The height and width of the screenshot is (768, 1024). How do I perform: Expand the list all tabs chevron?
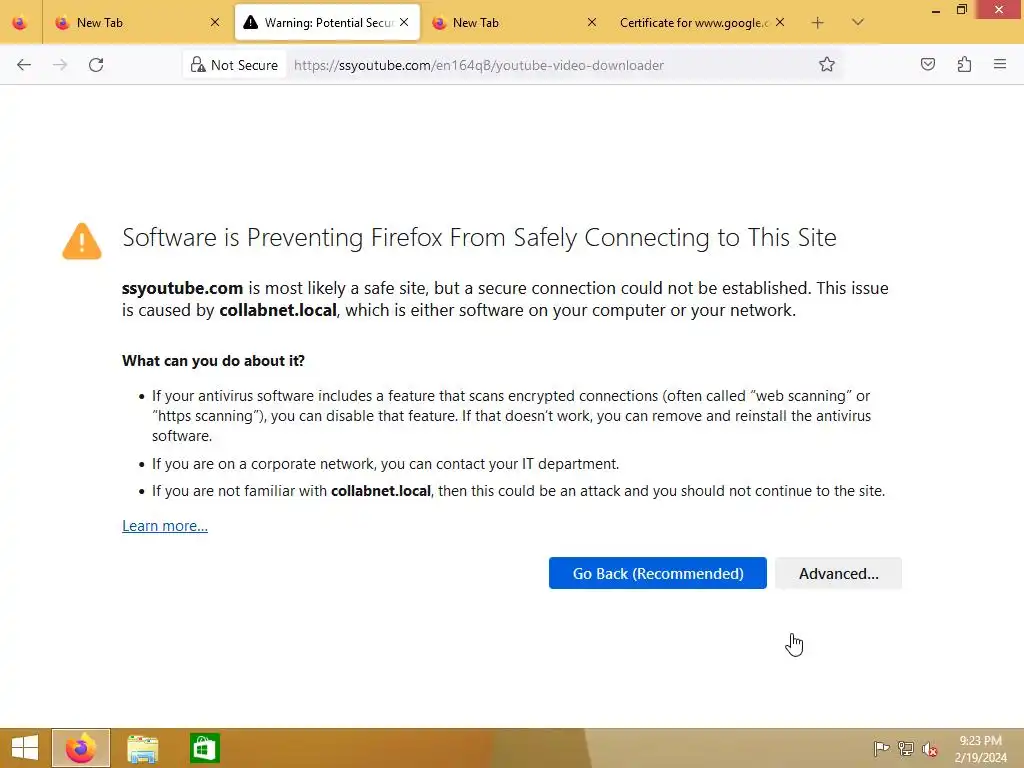(x=858, y=22)
